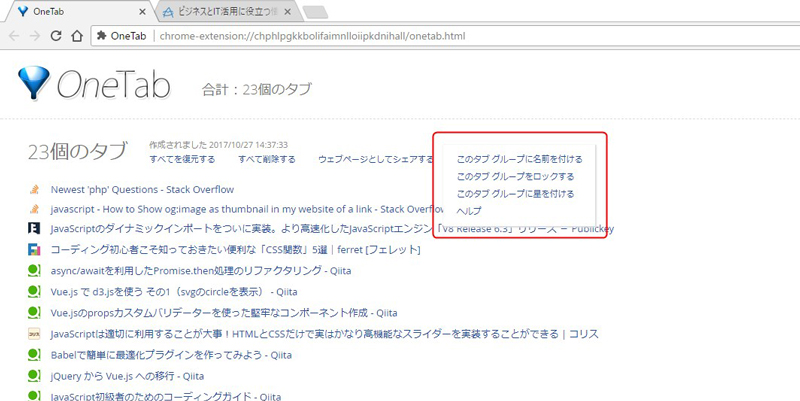Open the async/await Promise.then Qiita link
Screen dimensions: 800x401
pos(201,270)
